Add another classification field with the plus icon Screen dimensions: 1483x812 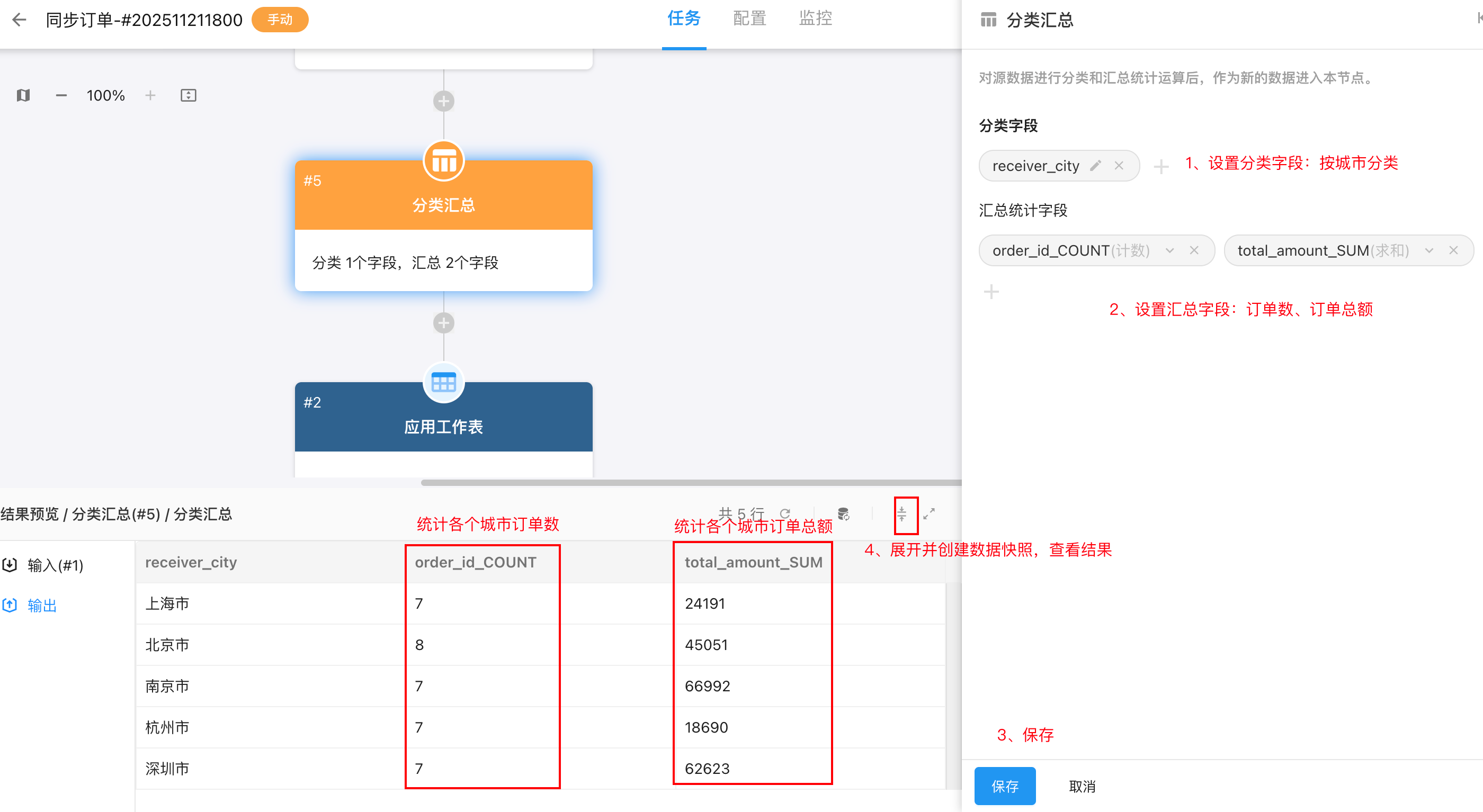1160,167
